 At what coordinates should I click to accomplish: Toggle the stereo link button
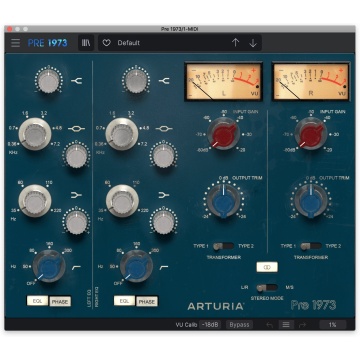267,267
